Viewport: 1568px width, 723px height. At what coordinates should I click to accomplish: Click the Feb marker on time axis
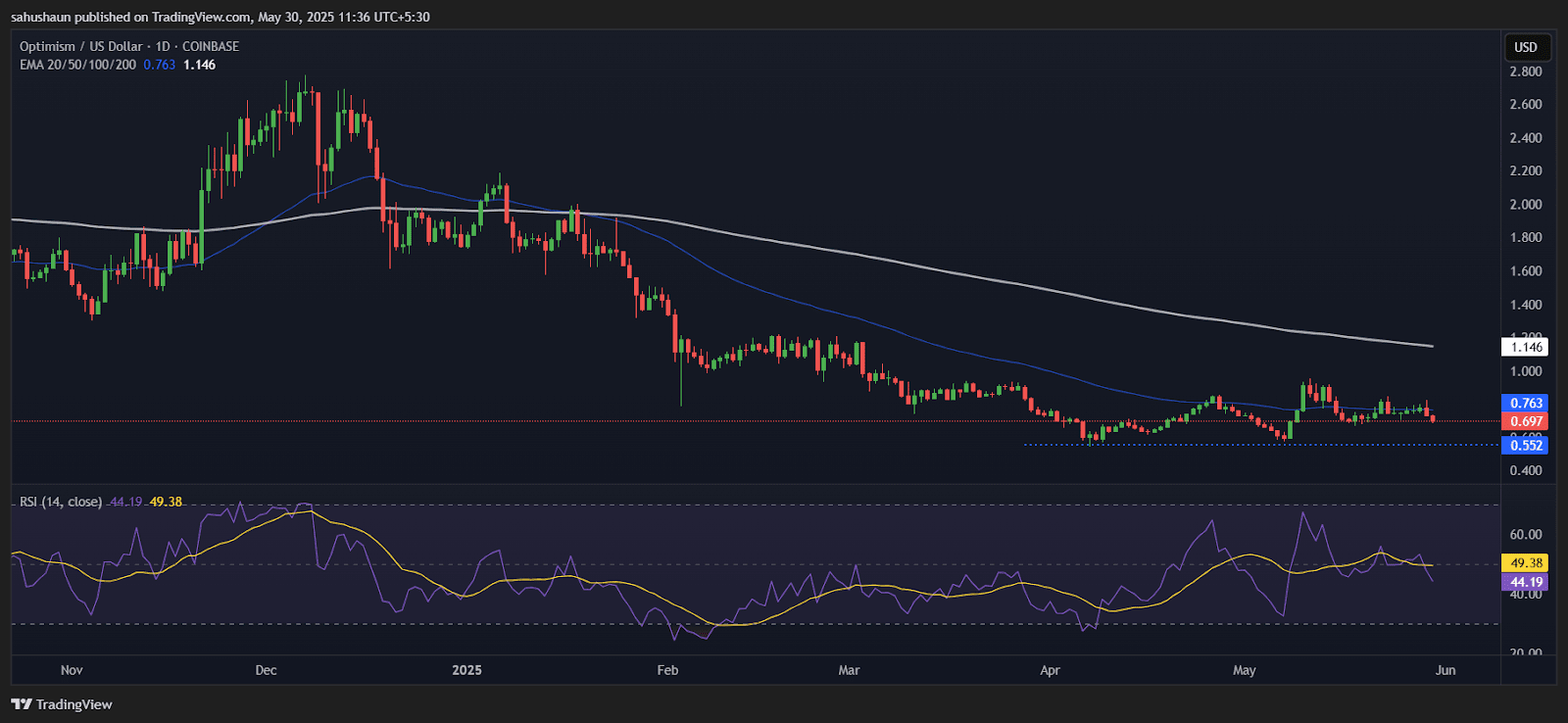coord(667,670)
